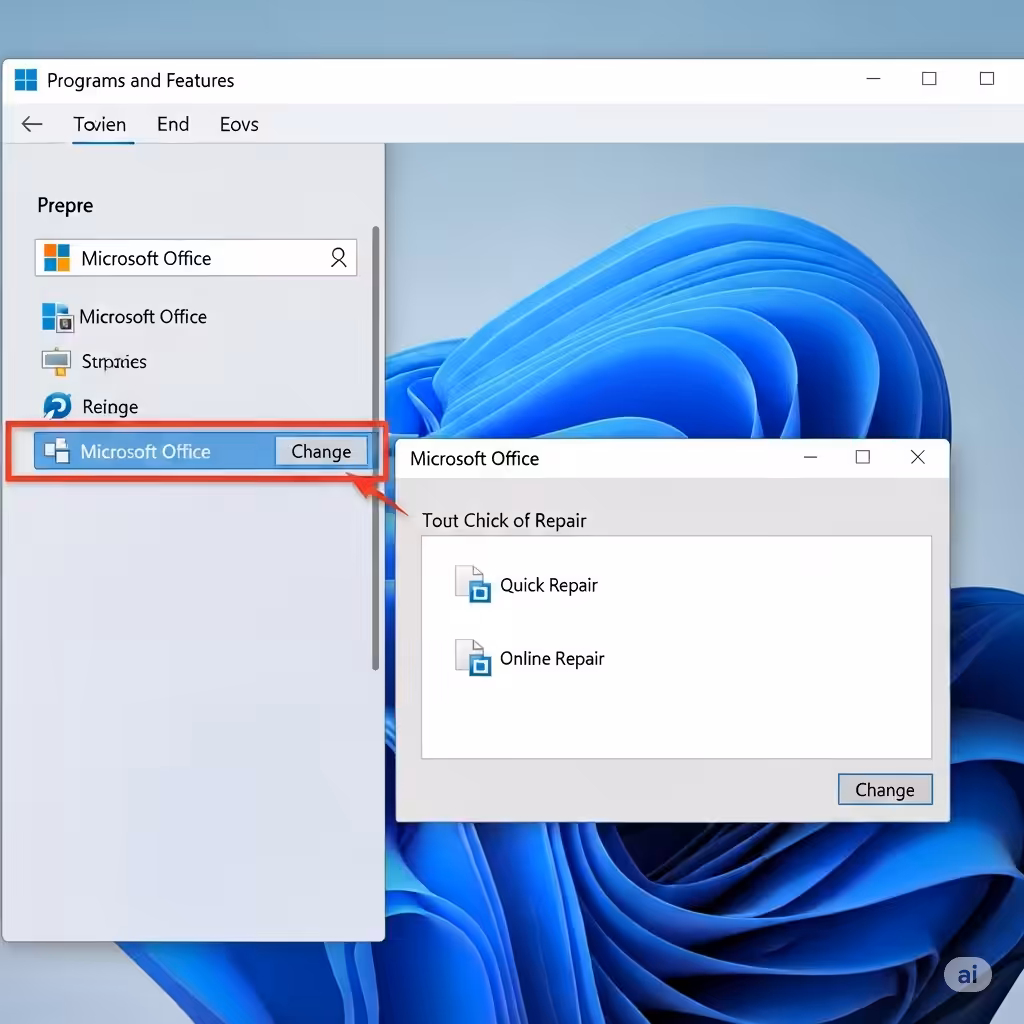Viewport: 1024px width, 1024px height.
Task: Click the monitor icon next to Strpnies
Action: [x=57, y=362]
